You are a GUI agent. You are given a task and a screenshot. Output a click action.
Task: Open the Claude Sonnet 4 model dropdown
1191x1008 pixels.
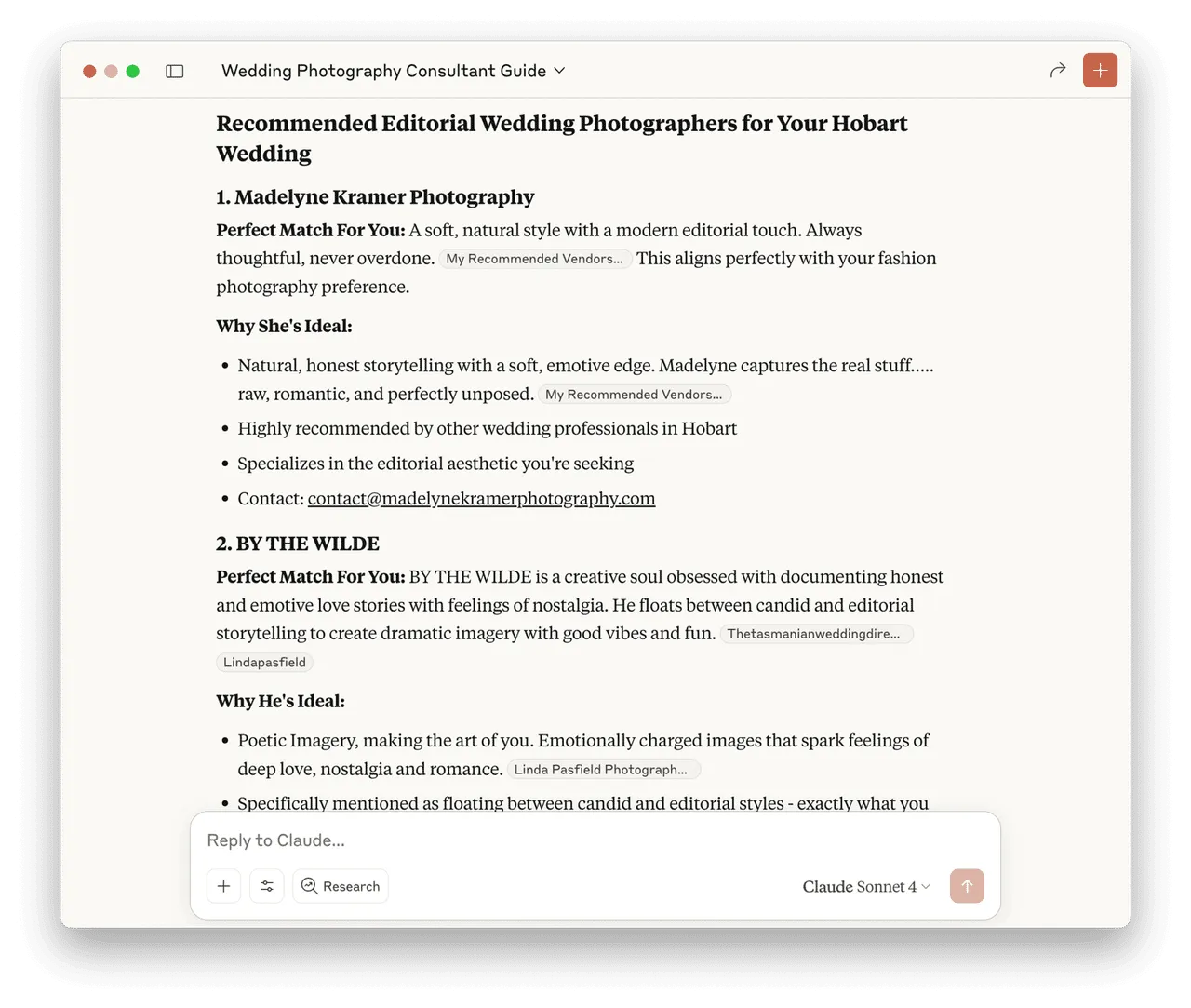point(865,886)
